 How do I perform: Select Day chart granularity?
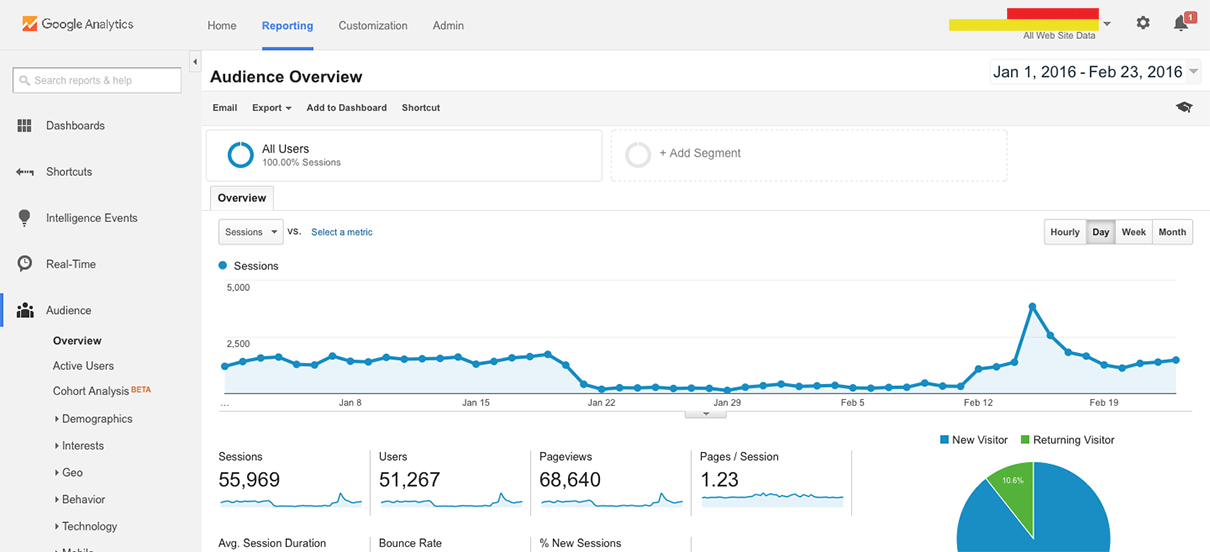coord(1101,232)
